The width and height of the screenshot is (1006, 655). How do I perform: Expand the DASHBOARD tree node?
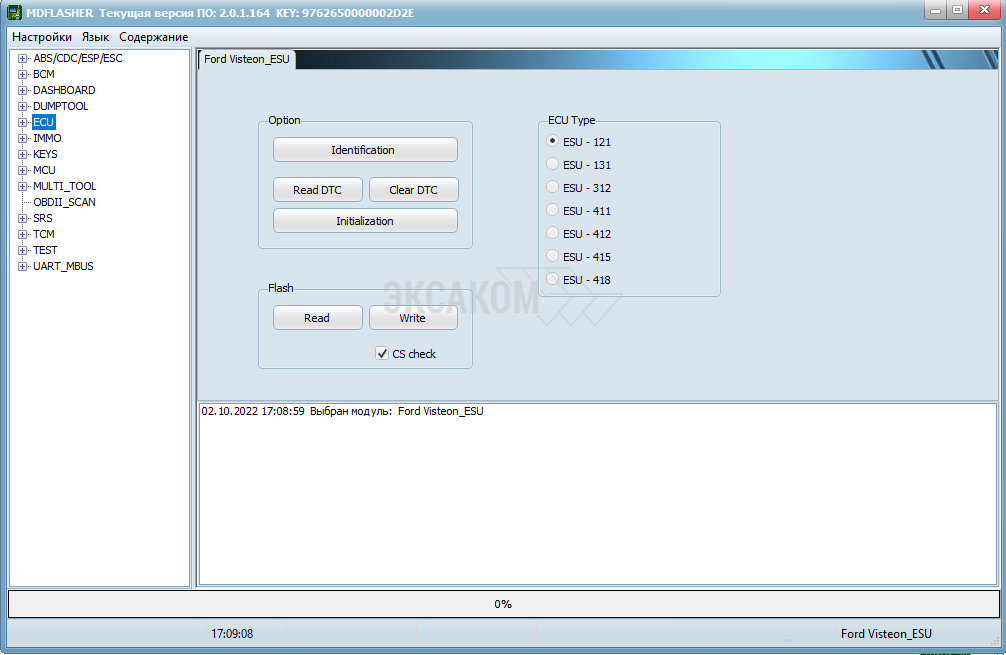(22, 90)
